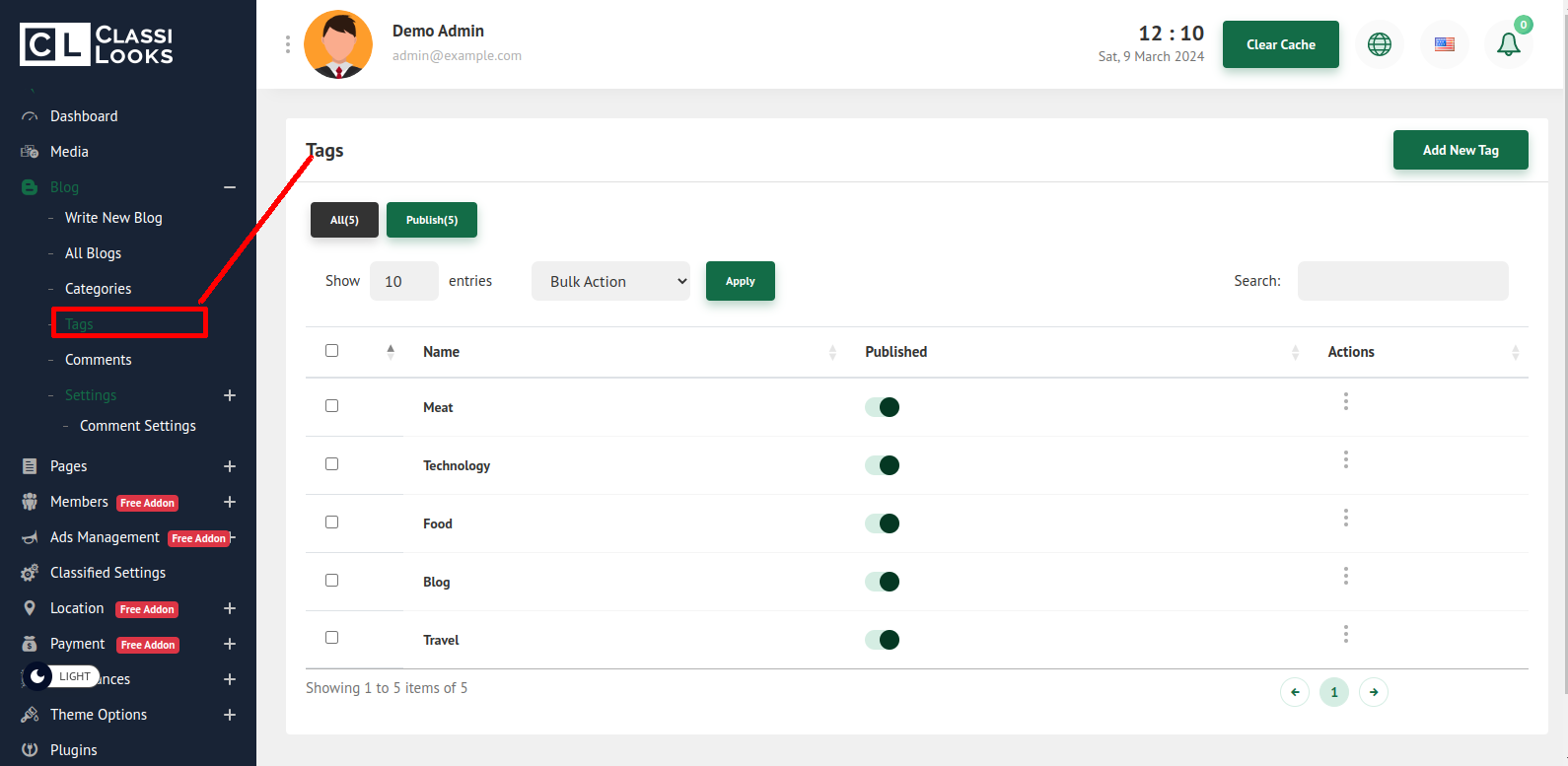Toggle published switch for Technology tag
Image resolution: width=1568 pixels, height=766 pixels.
click(882, 465)
